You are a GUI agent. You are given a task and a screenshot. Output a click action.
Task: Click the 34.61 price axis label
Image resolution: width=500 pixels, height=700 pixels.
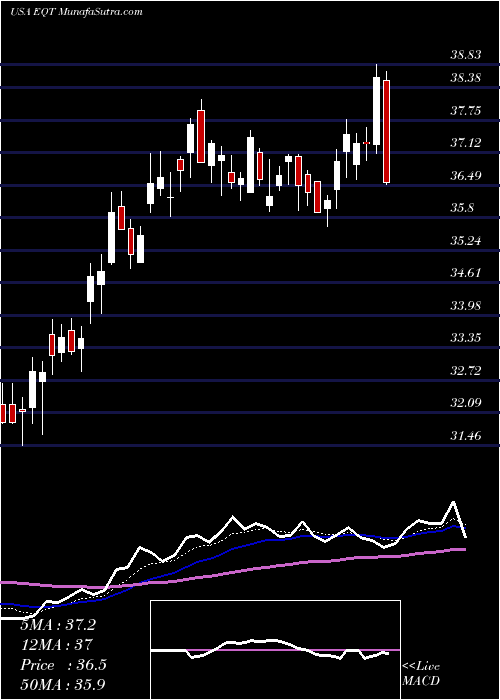[x=465, y=273]
